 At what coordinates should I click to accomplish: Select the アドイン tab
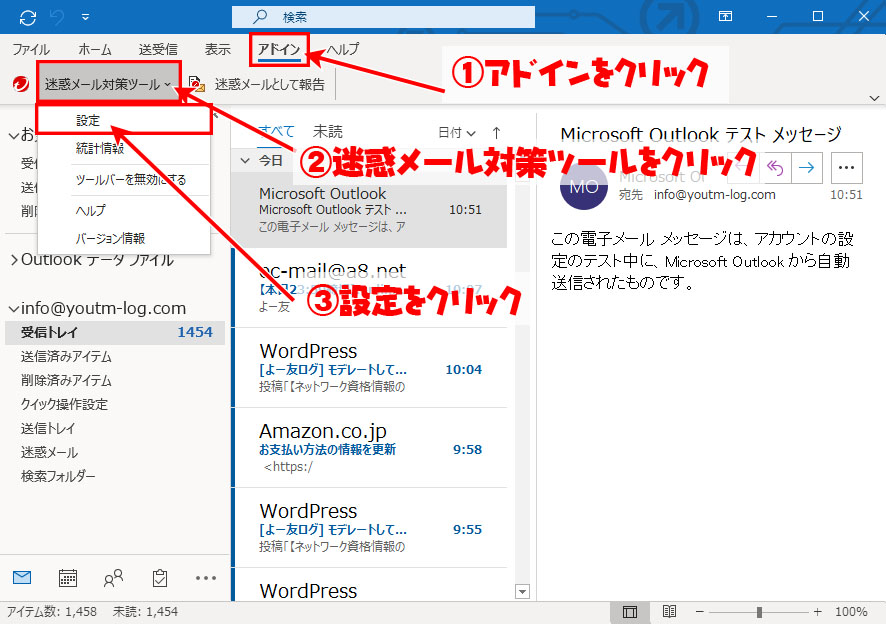[x=279, y=50]
